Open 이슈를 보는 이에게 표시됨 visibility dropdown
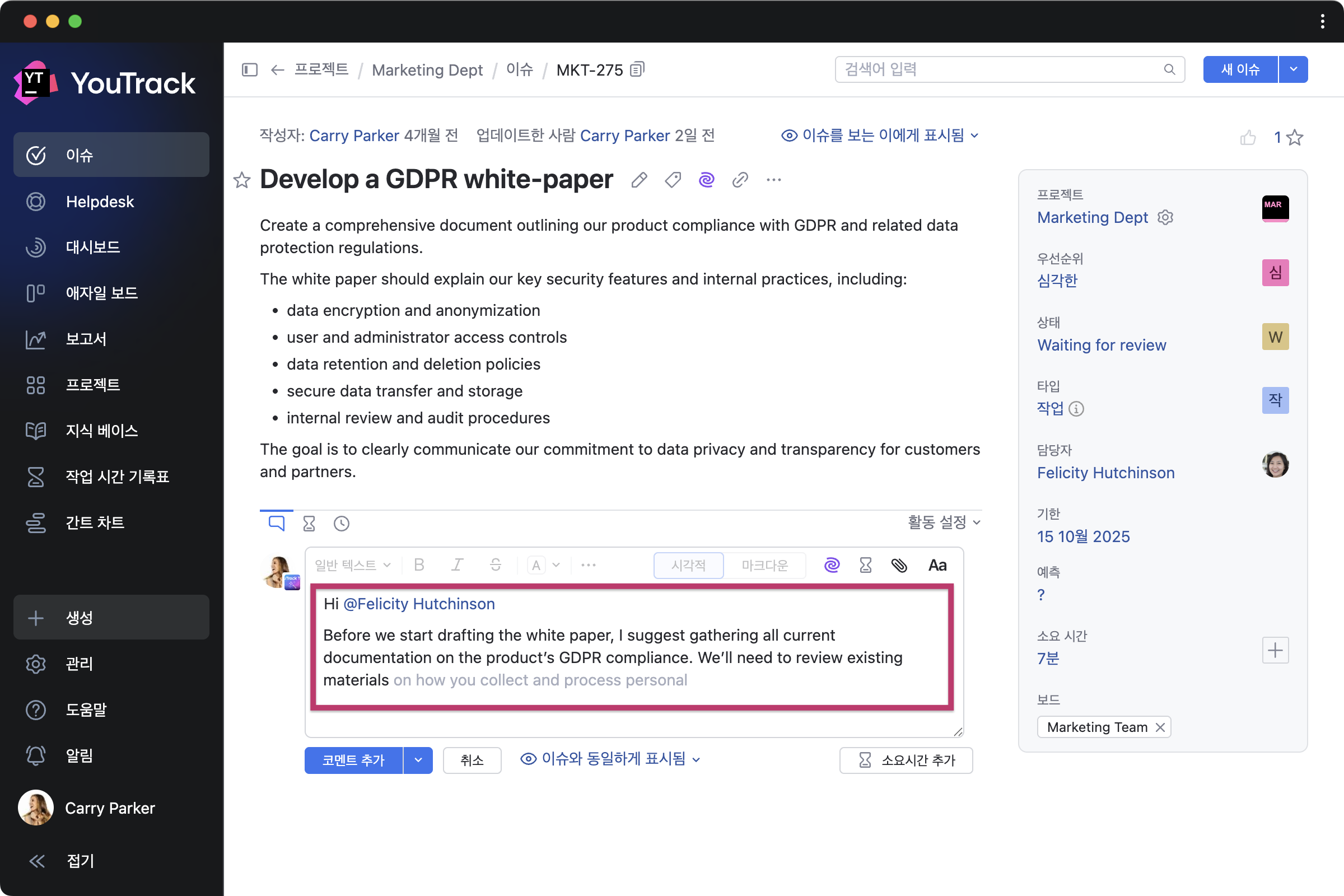 click(880, 136)
